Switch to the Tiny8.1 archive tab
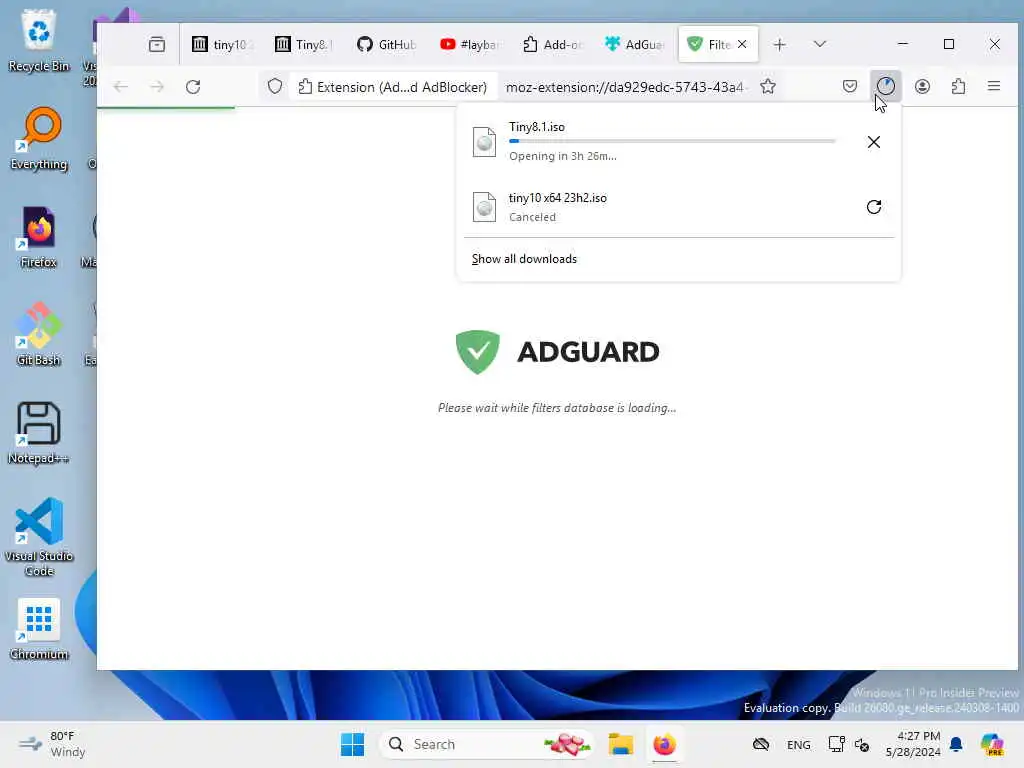The height and width of the screenshot is (768, 1024). [304, 44]
